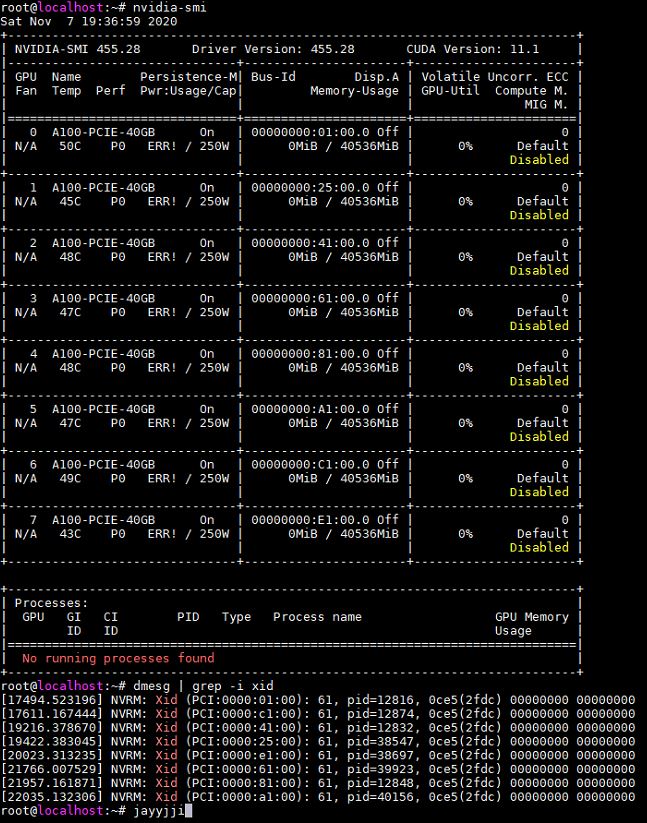Click the '49C' temperature of GPU 6

[x=70, y=478]
